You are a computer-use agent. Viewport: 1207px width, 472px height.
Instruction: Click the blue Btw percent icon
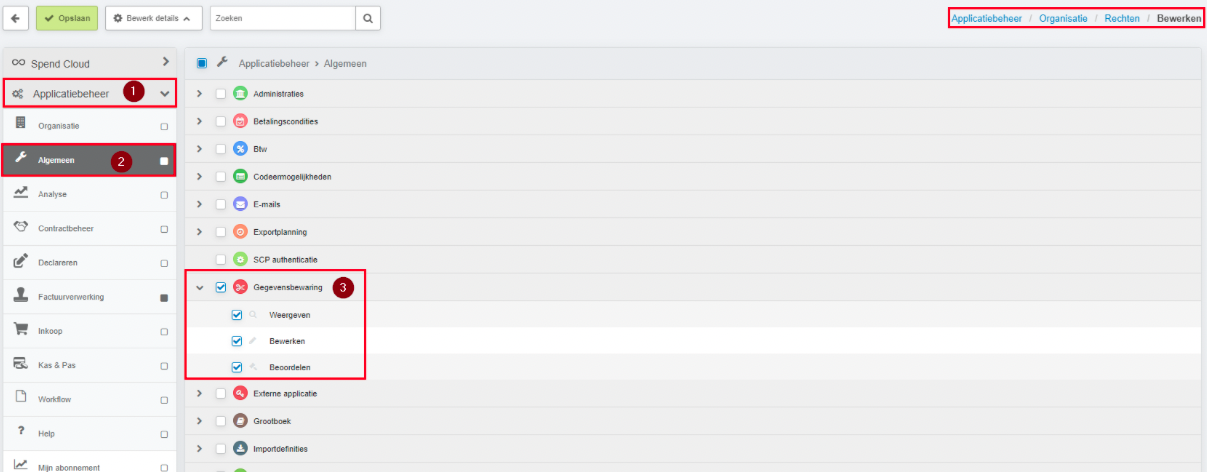click(x=240, y=149)
